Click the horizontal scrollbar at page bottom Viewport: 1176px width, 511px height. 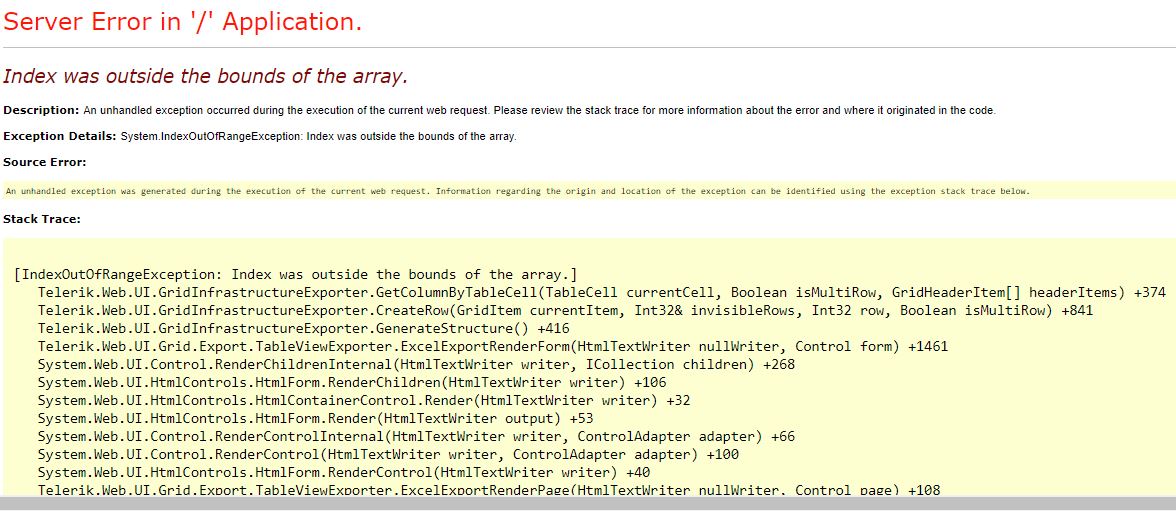point(588,503)
